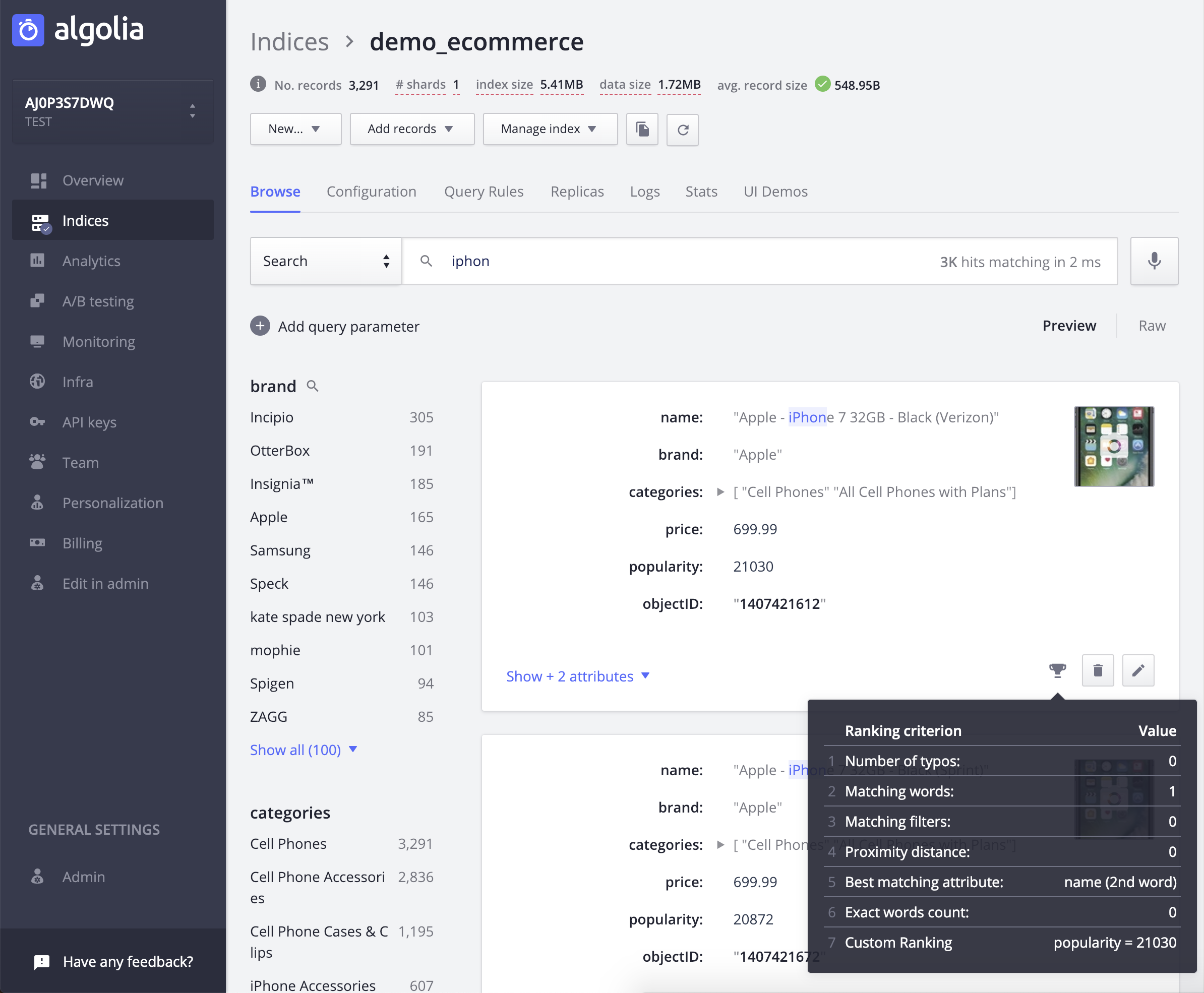Click the ranking info trophy icon
The height and width of the screenshot is (993, 1204).
[x=1057, y=670]
